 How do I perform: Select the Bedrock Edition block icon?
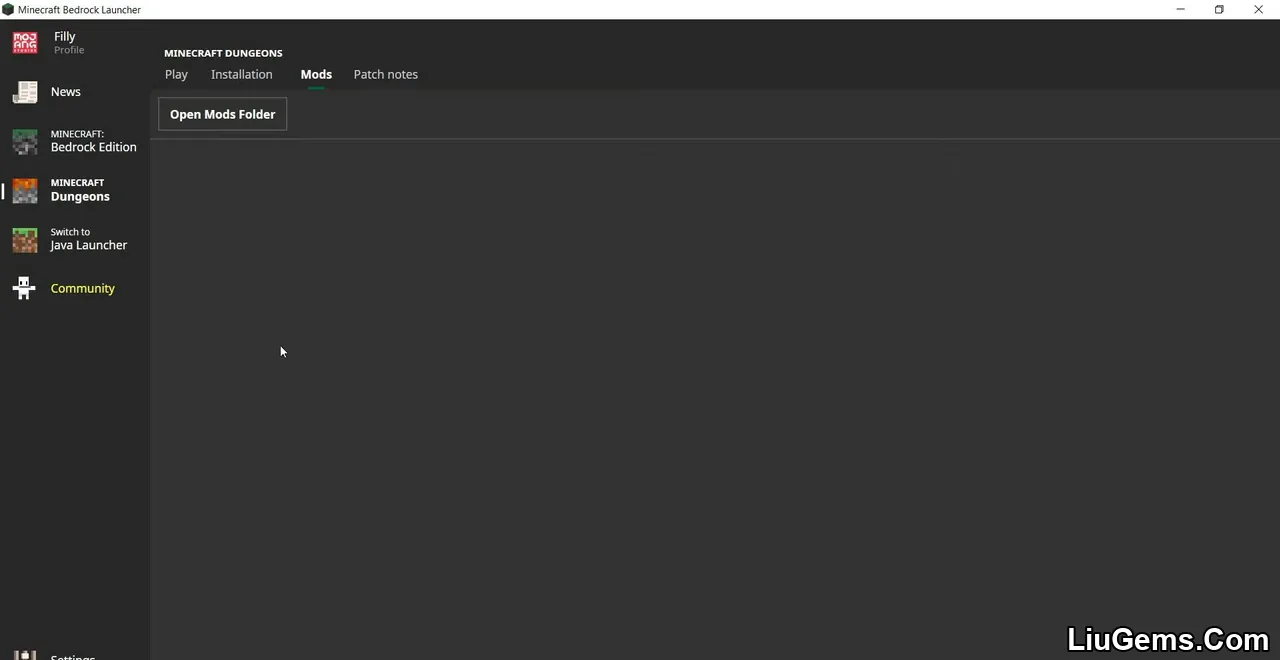point(25,141)
